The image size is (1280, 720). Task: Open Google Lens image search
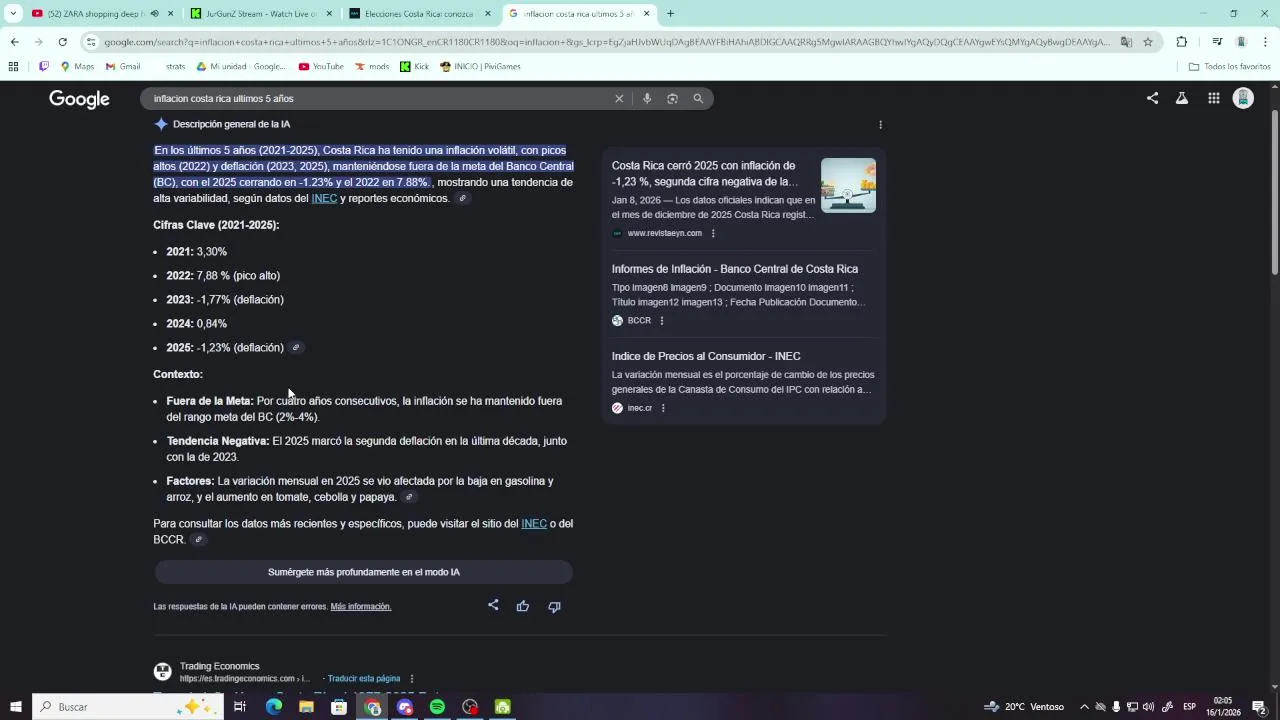tap(672, 99)
